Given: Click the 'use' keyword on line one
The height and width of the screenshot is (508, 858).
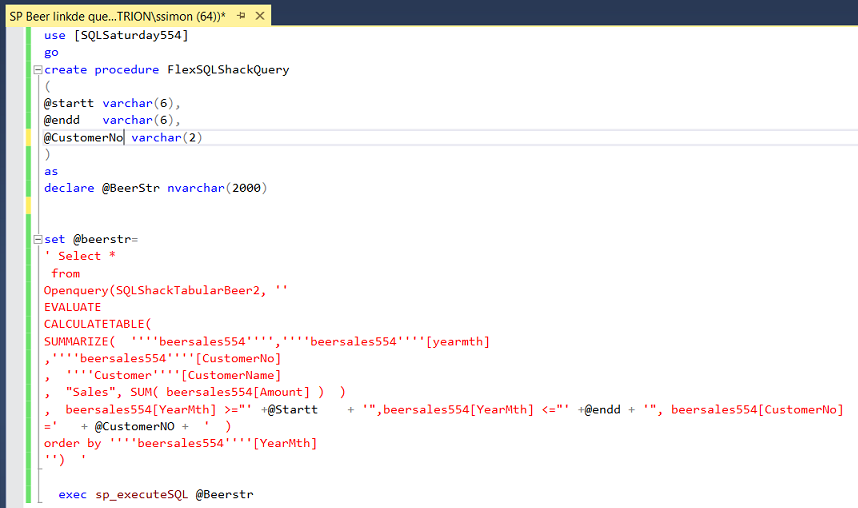Looking at the screenshot, I should [x=55, y=36].
